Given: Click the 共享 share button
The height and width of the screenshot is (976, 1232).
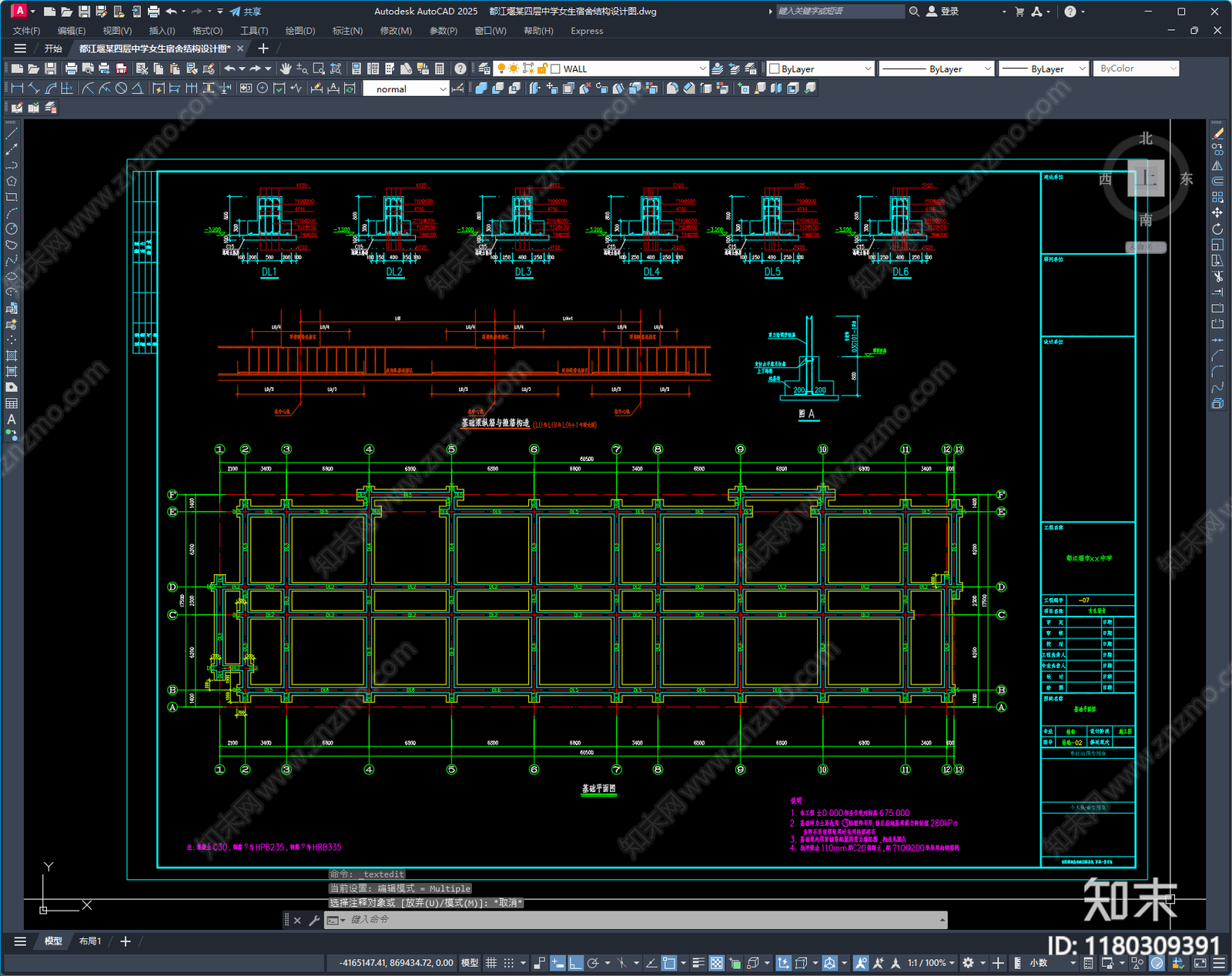Looking at the screenshot, I should tap(246, 12).
